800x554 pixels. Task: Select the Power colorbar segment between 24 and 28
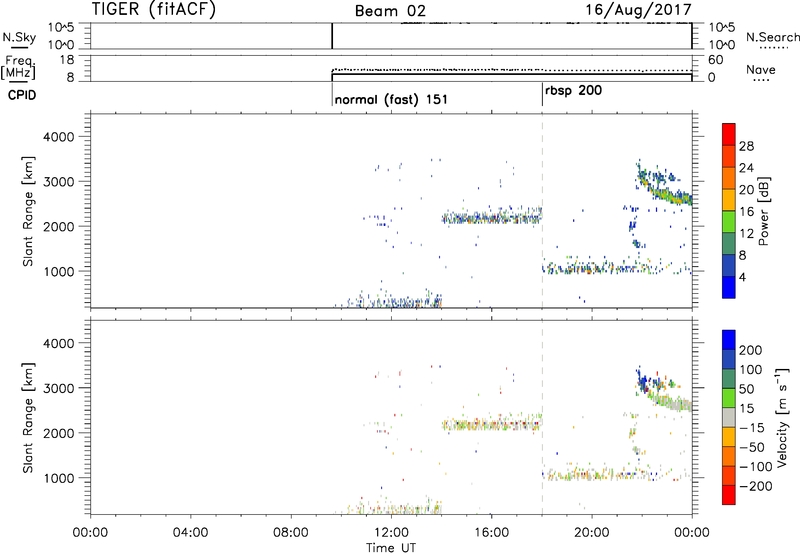[729, 156]
